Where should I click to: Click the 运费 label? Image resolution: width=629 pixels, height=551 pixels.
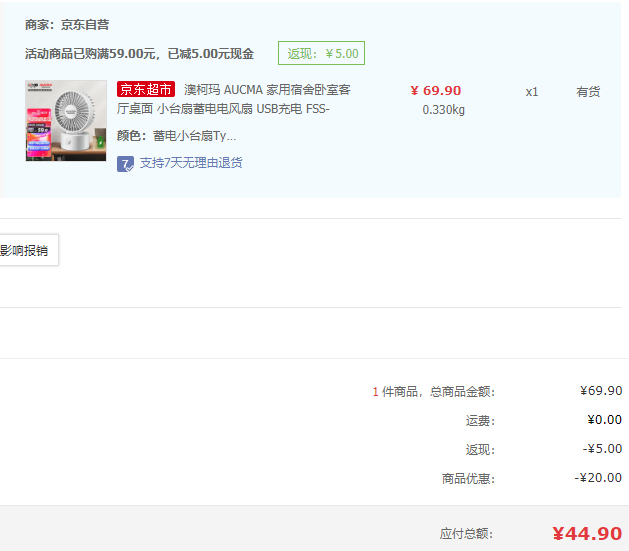pyautogui.click(x=480, y=421)
